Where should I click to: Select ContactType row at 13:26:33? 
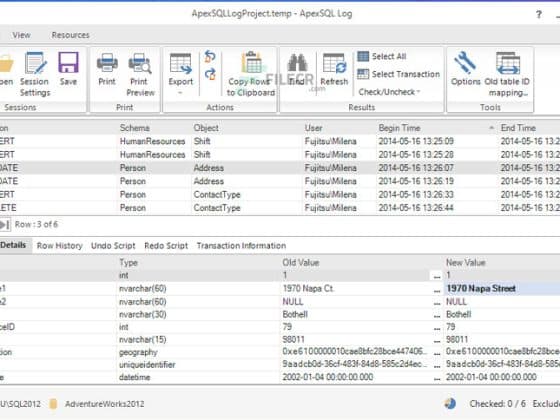(x=280, y=195)
